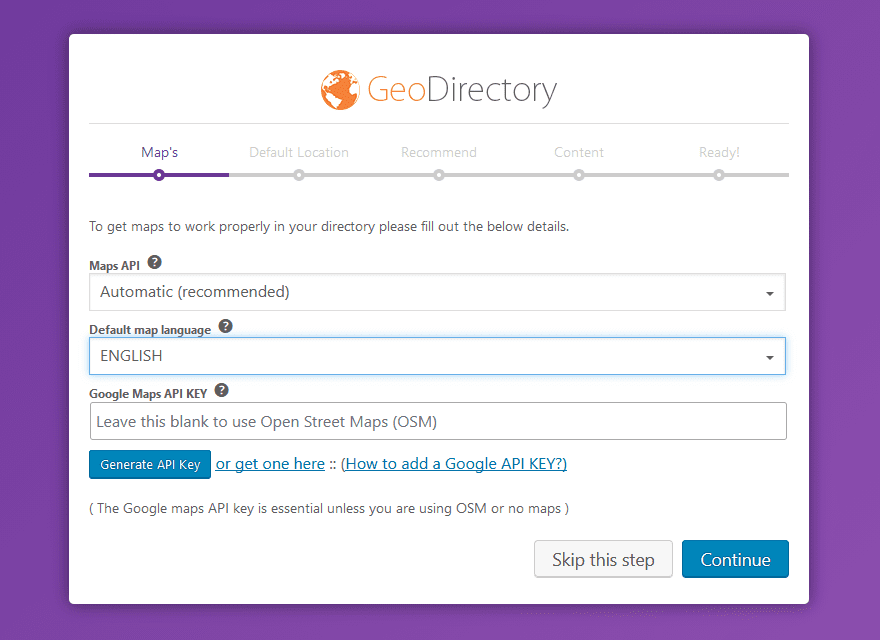Click the Skip this step button

pyautogui.click(x=603, y=559)
